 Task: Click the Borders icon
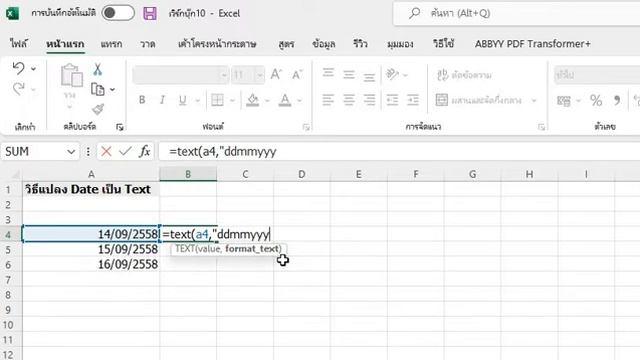tap(217, 100)
